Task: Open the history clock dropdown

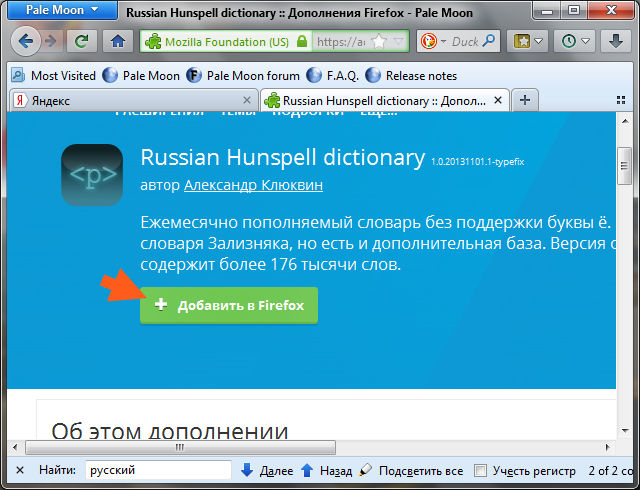Action: pyautogui.click(x=575, y=41)
